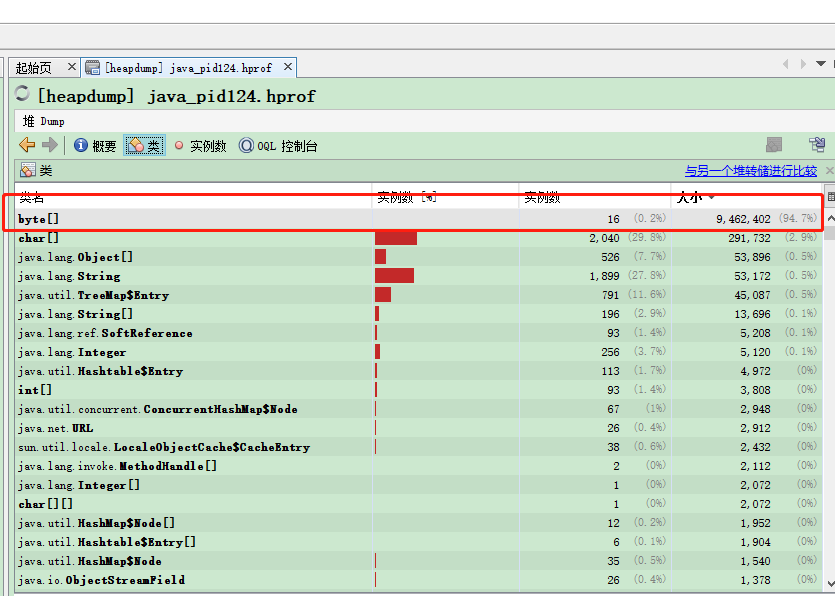Click the 1,899 instance count cell
The width and height of the screenshot is (835, 596).
604,276
